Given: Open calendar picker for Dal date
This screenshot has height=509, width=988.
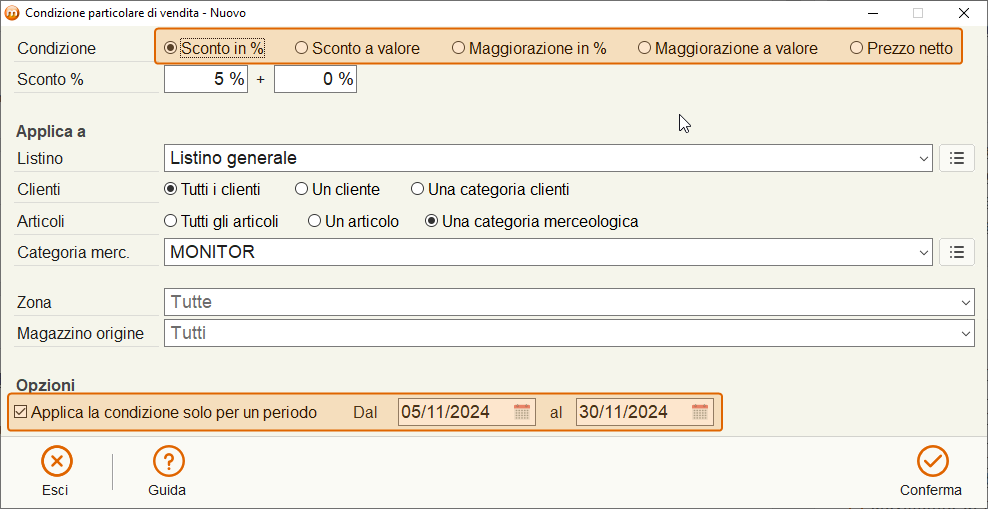Looking at the screenshot, I should point(522,412).
